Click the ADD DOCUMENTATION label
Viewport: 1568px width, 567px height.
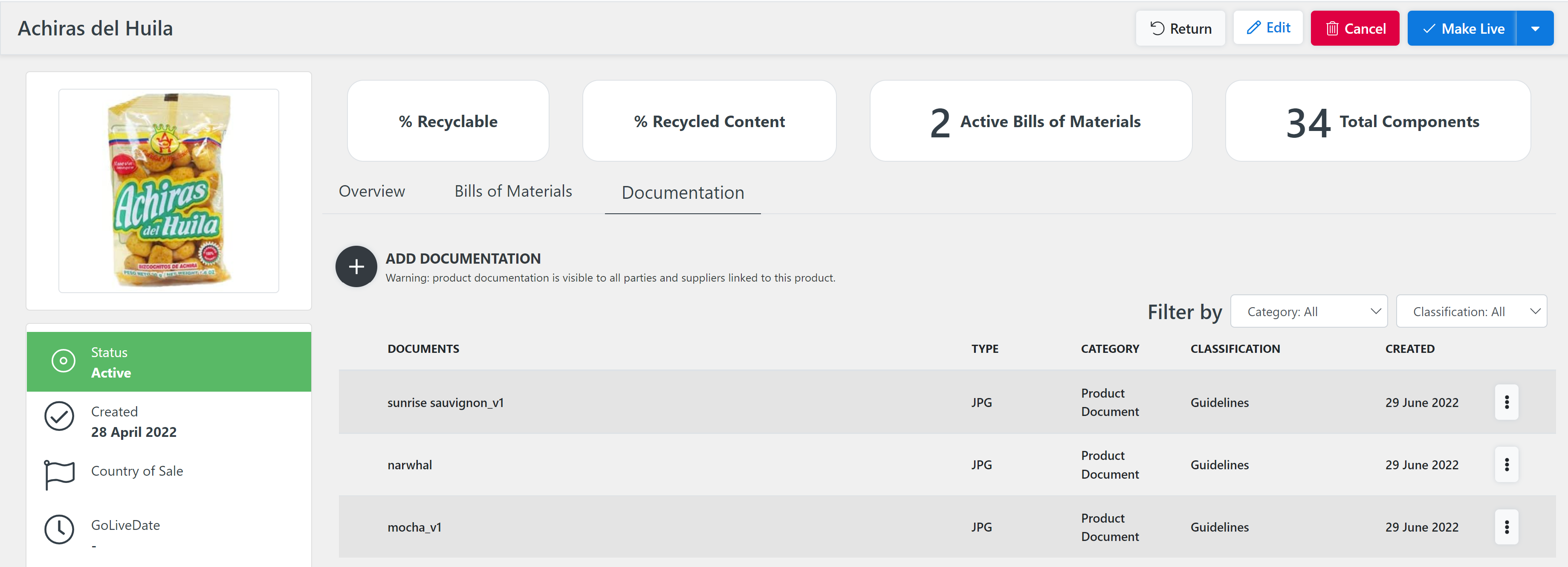pyautogui.click(x=463, y=258)
